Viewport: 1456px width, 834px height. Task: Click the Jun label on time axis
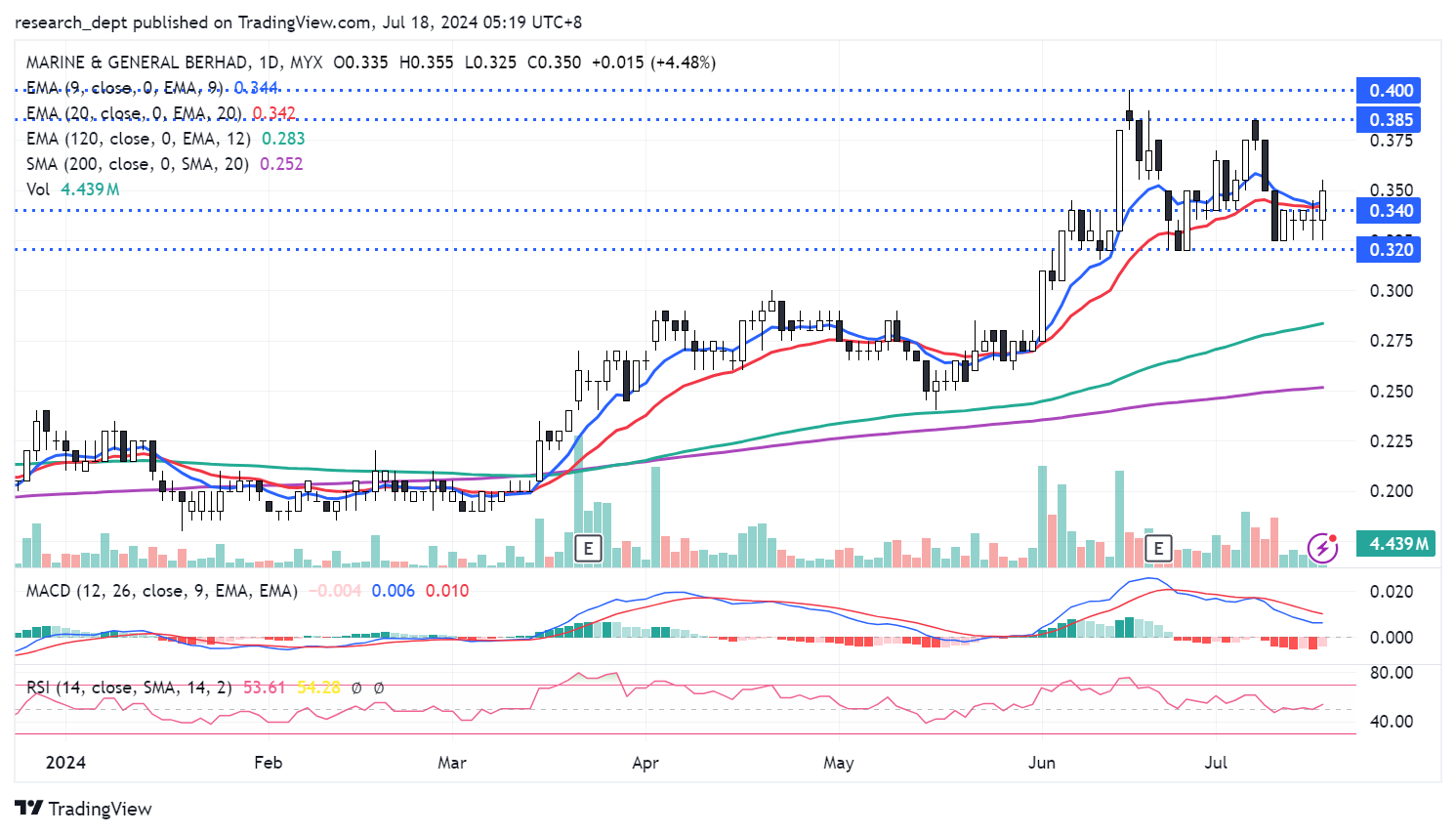1041,763
